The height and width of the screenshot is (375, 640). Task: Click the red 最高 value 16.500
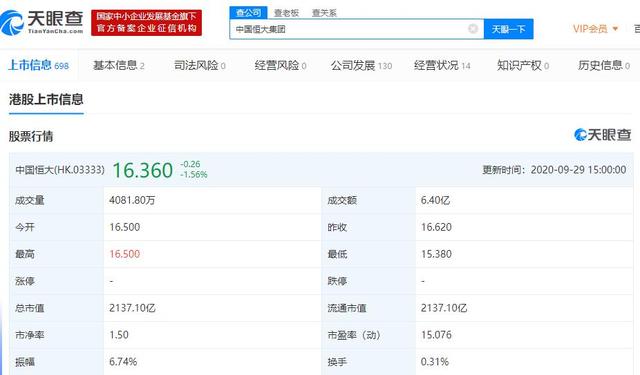(124, 254)
